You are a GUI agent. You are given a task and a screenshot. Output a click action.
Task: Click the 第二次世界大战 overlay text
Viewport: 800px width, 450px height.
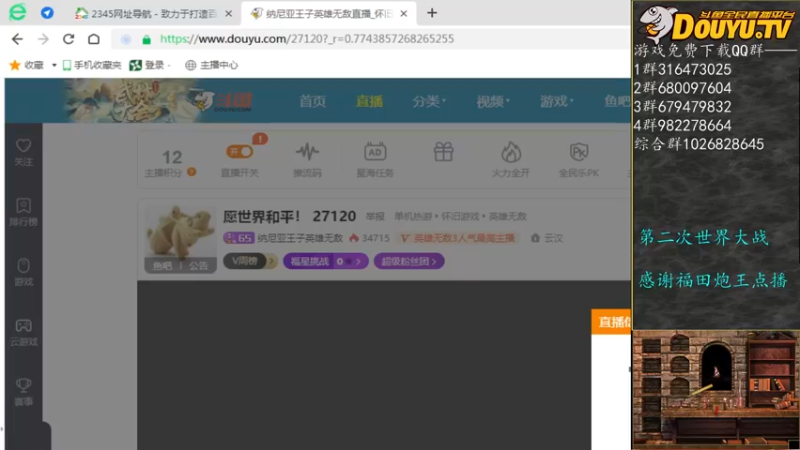point(704,237)
